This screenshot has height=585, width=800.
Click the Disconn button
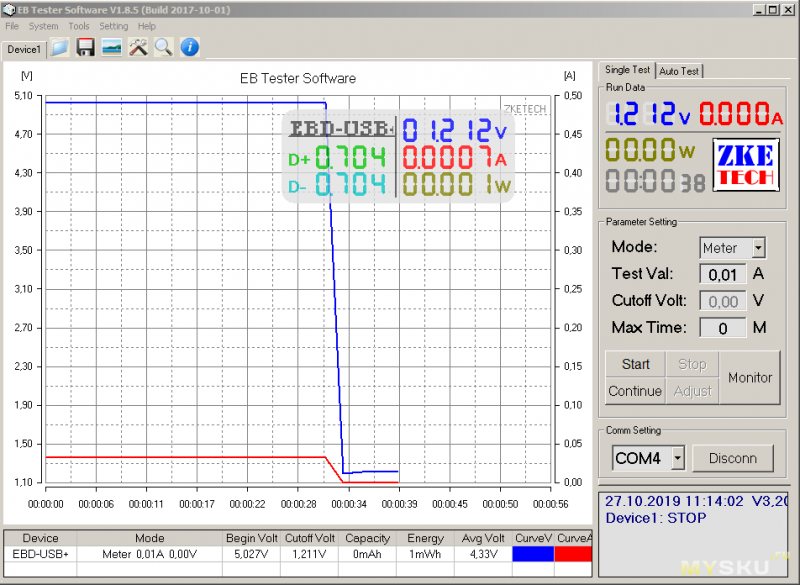733,458
